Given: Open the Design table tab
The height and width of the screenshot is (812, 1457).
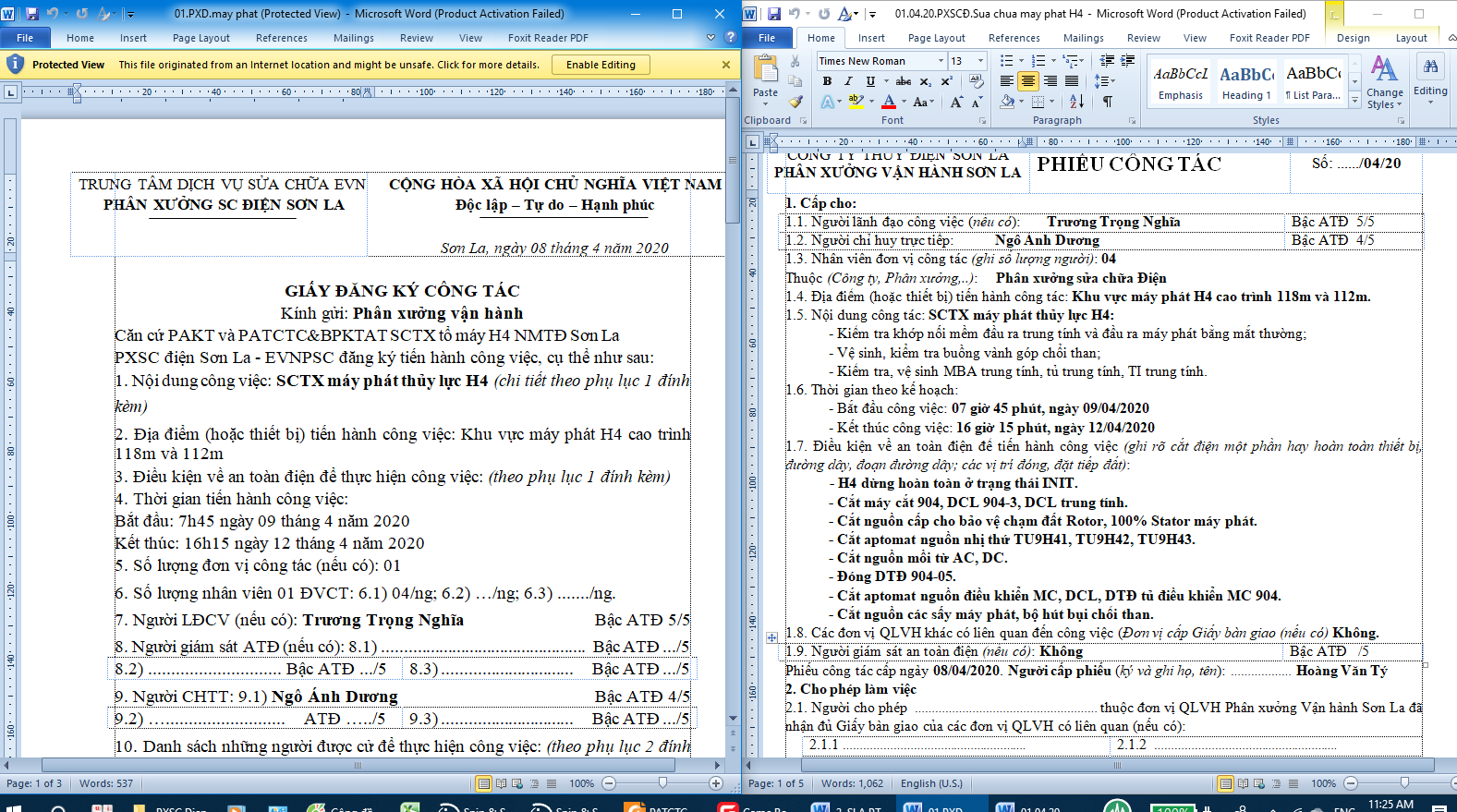Looking at the screenshot, I should pyautogui.click(x=1353, y=38).
